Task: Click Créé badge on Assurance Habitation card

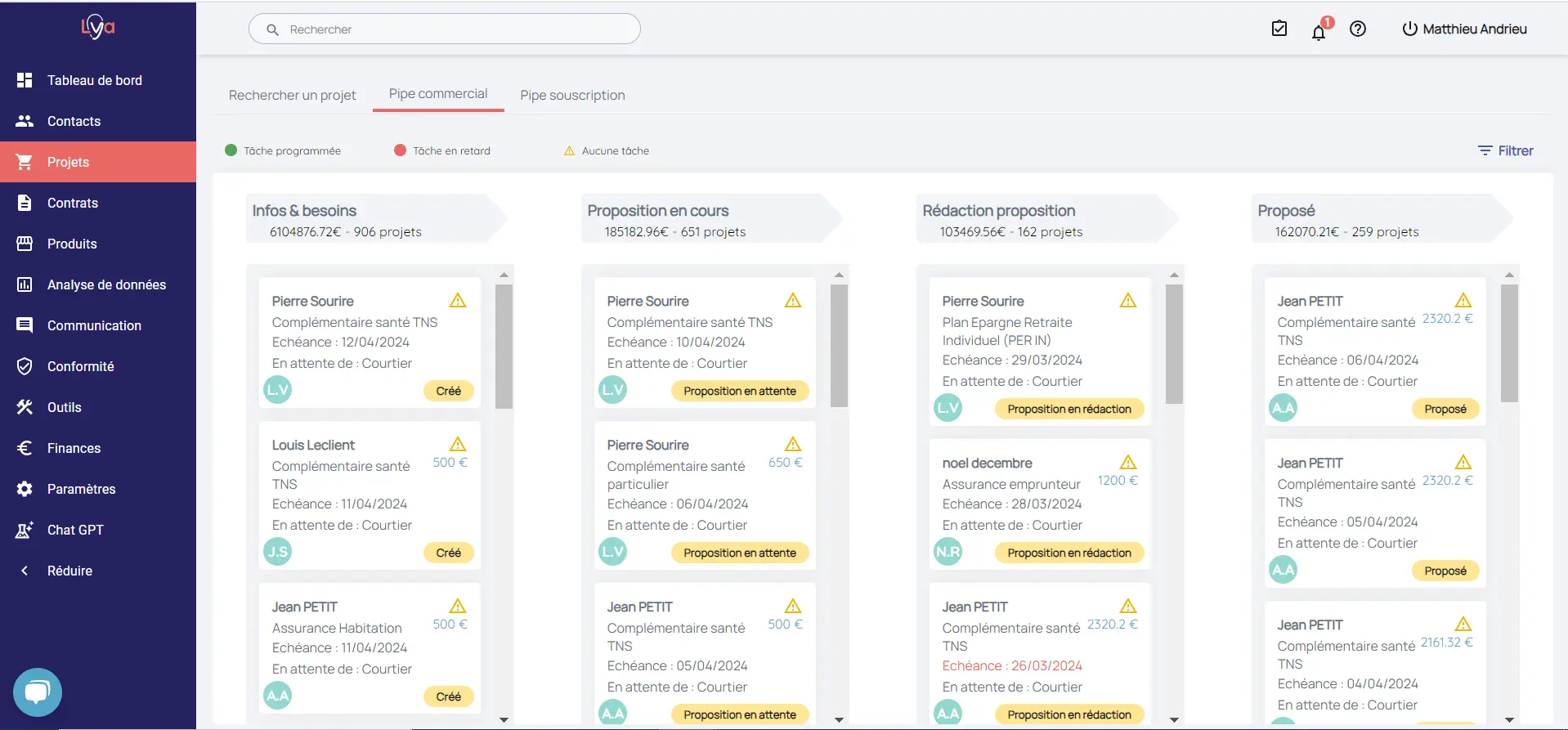Action: pyautogui.click(x=449, y=696)
